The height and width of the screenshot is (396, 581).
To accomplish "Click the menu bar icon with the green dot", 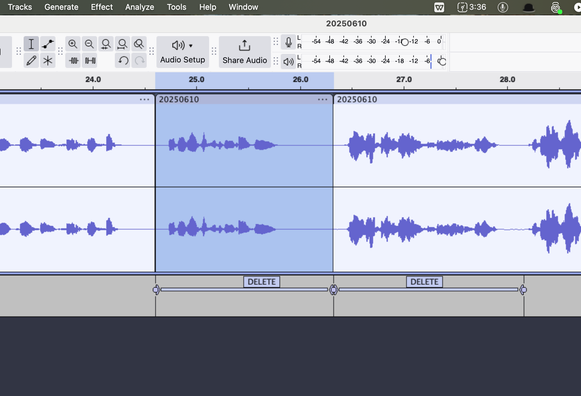I will (x=555, y=7).
